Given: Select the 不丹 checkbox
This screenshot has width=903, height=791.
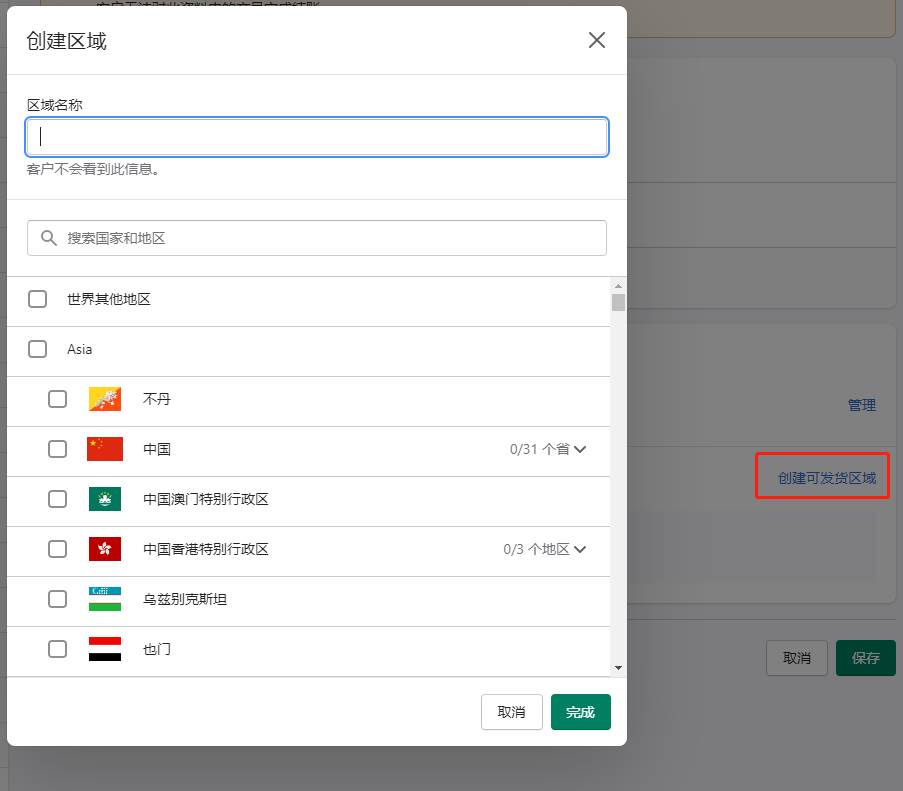Looking at the screenshot, I should tap(57, 399).
